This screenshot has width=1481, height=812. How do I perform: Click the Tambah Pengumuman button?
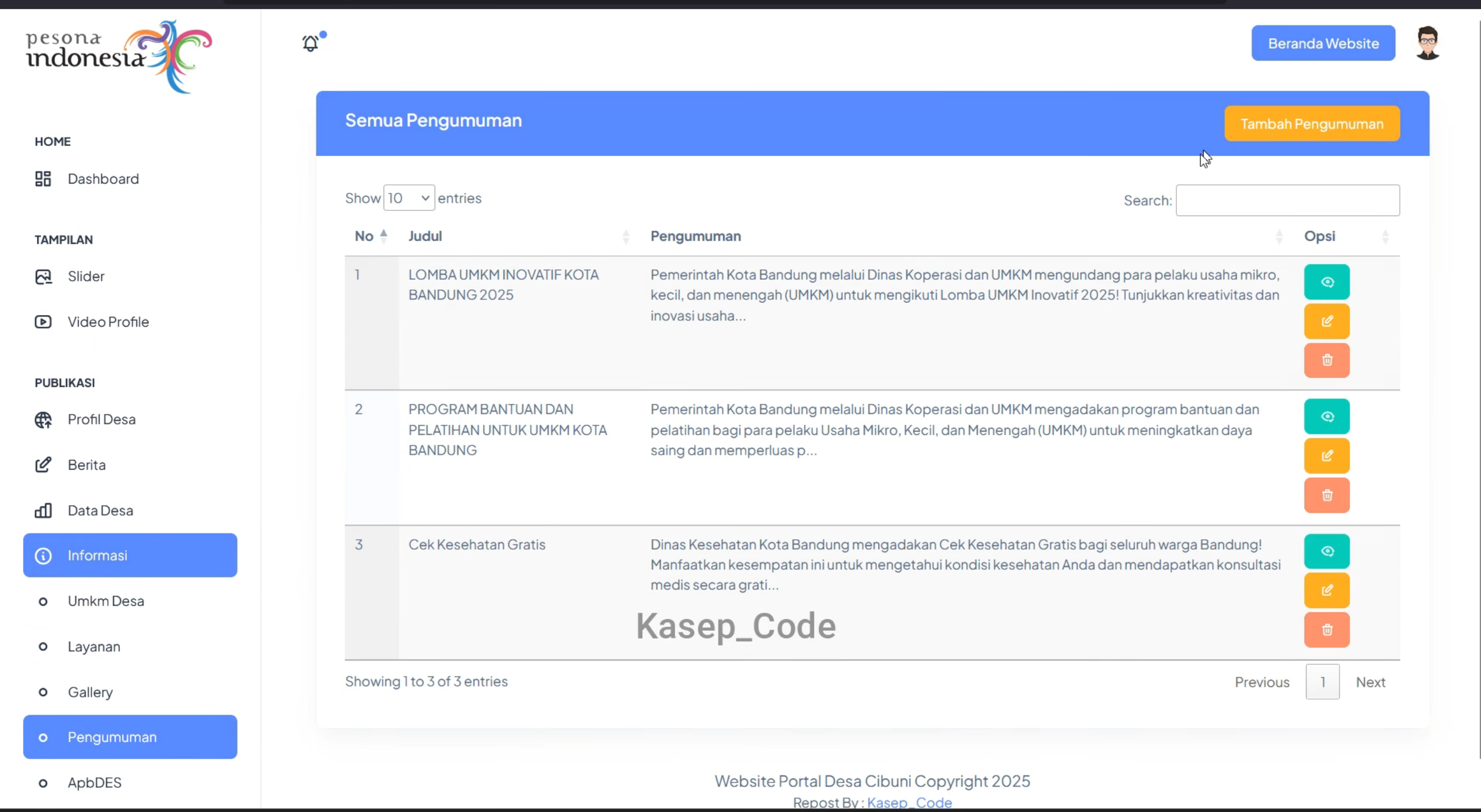point(1312,124)
